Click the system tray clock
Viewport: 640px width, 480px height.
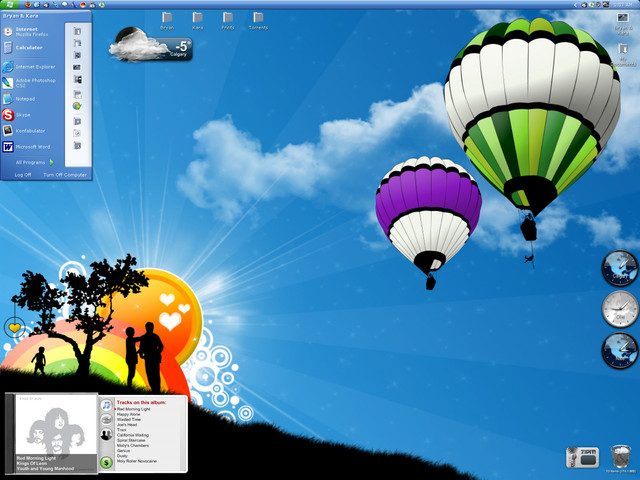point(625,5)
